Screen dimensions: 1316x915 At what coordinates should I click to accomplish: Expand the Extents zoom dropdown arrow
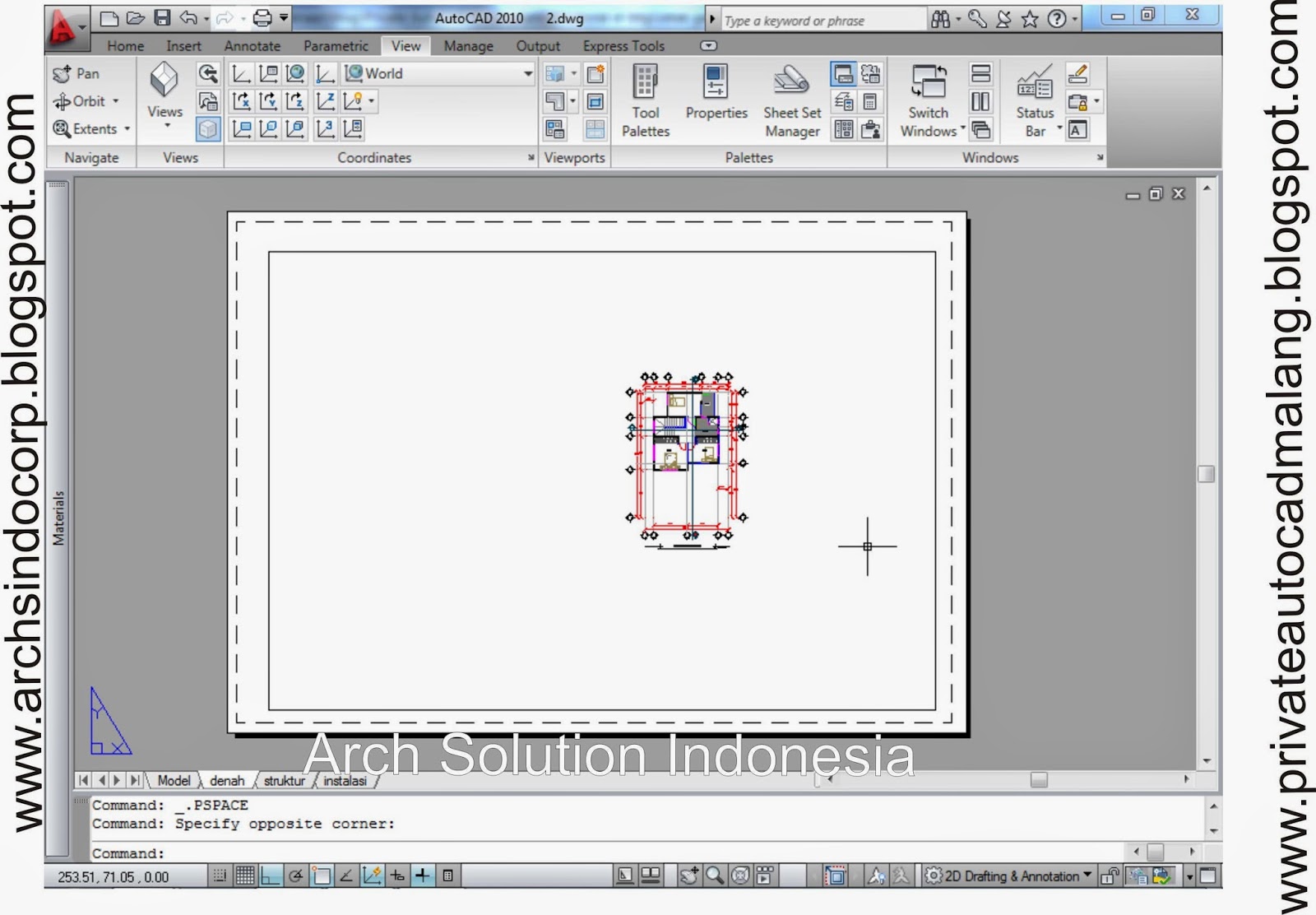127,129
